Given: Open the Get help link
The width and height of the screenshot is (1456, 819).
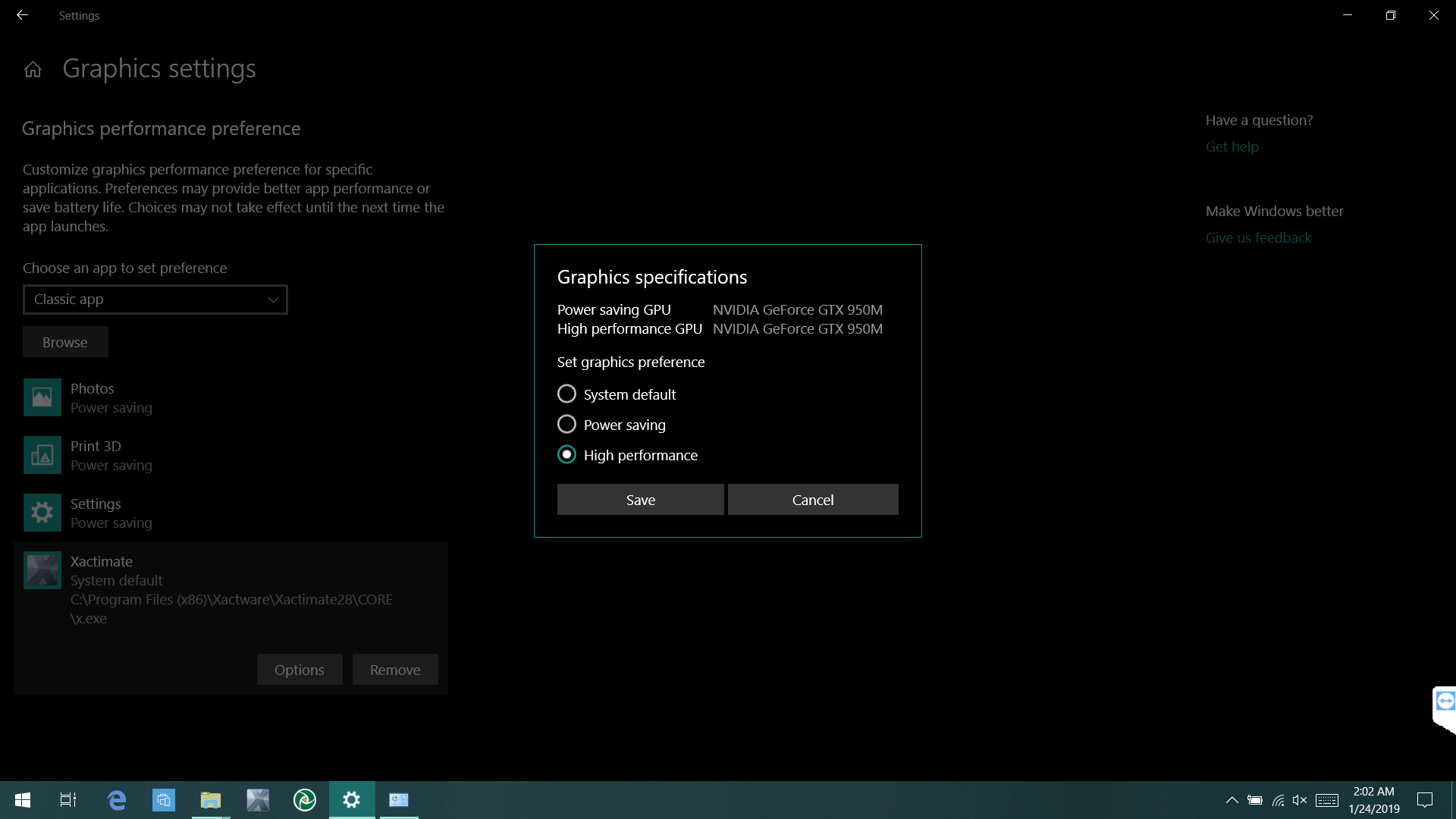Looking at the screenshot, I should point(1232,147).
